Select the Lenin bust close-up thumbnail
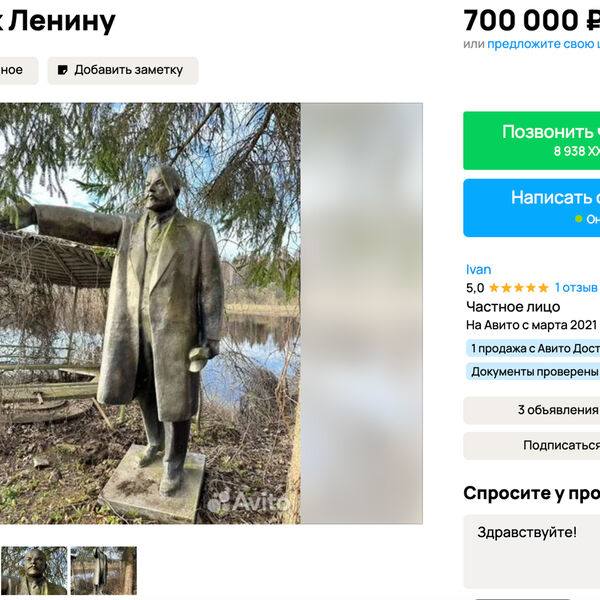 click(34, 570)
